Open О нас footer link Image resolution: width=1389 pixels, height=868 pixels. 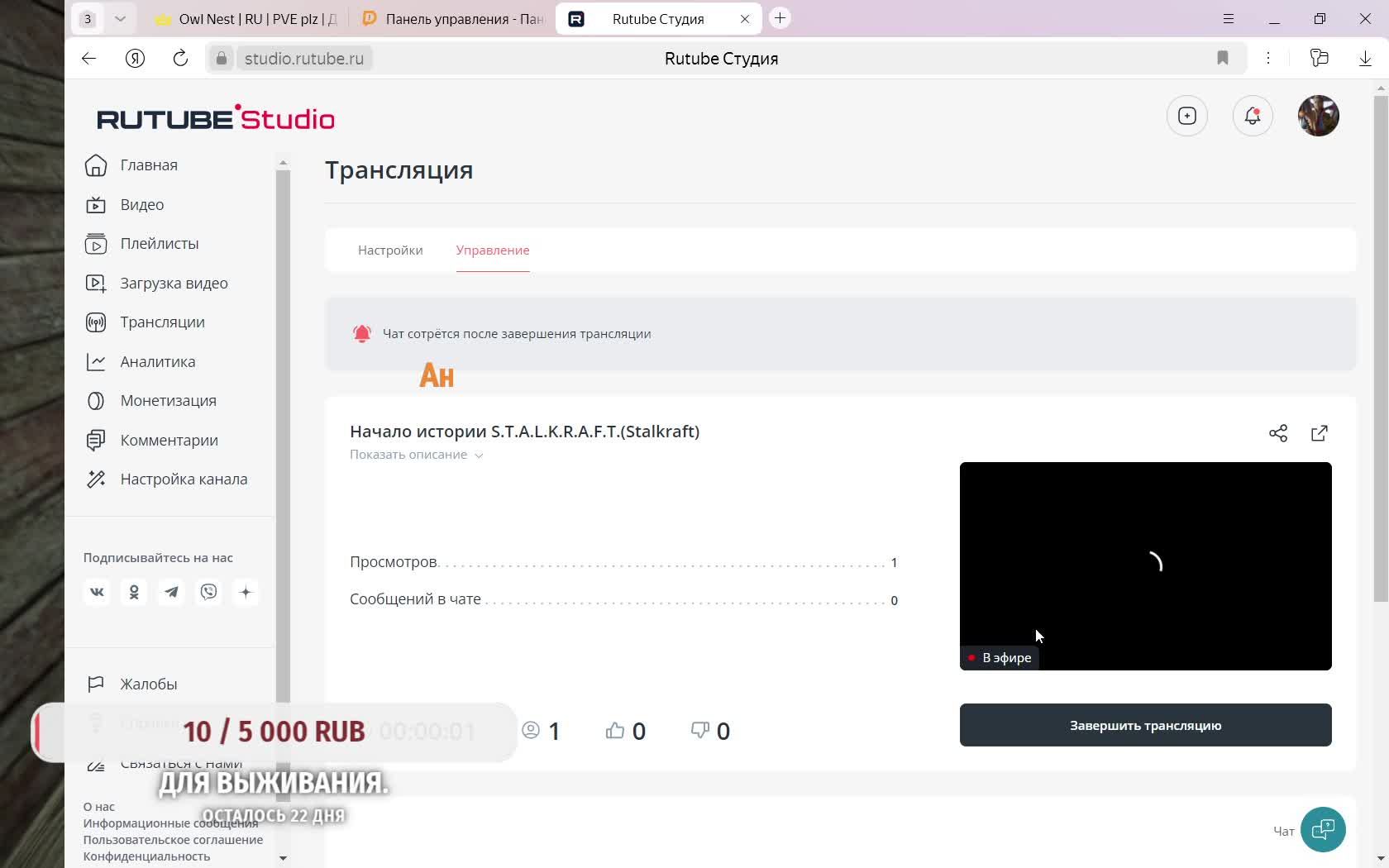click(99, 807)
